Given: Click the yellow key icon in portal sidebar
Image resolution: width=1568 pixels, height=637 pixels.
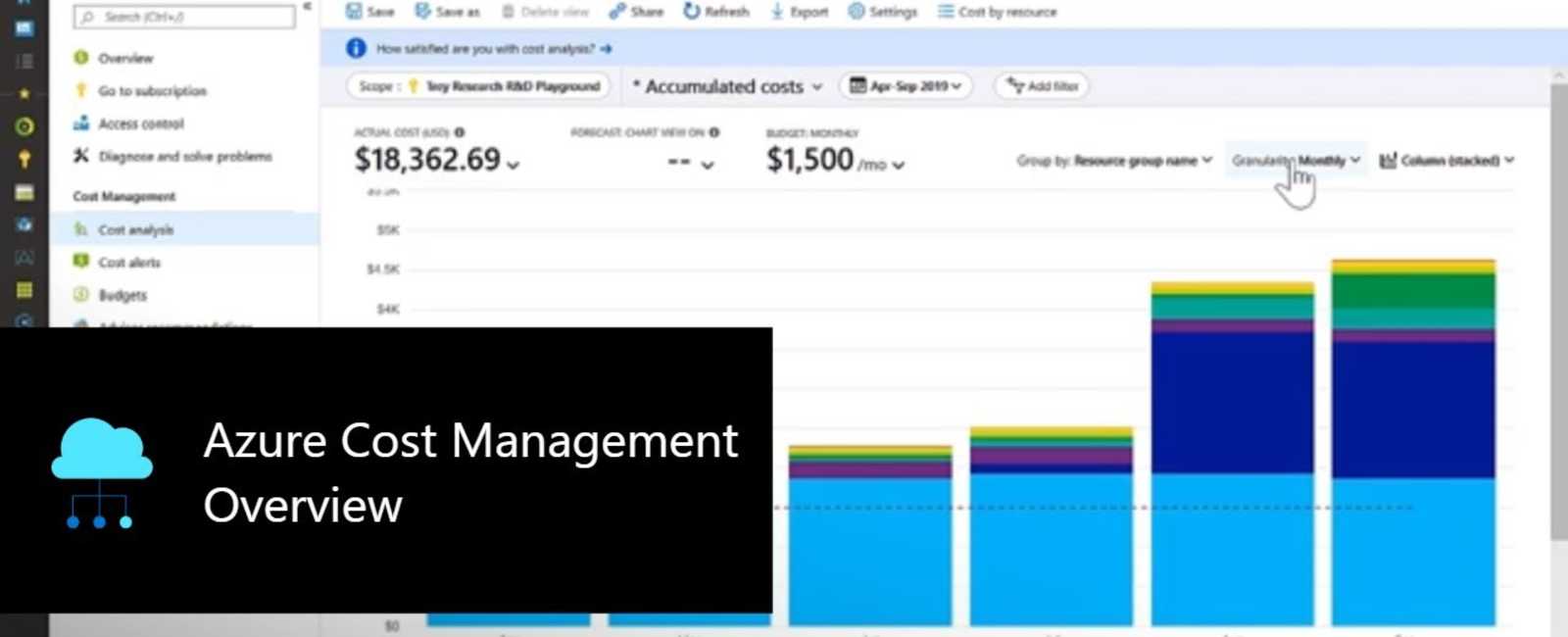Looking at the screenshot, I should coord(24,159).
